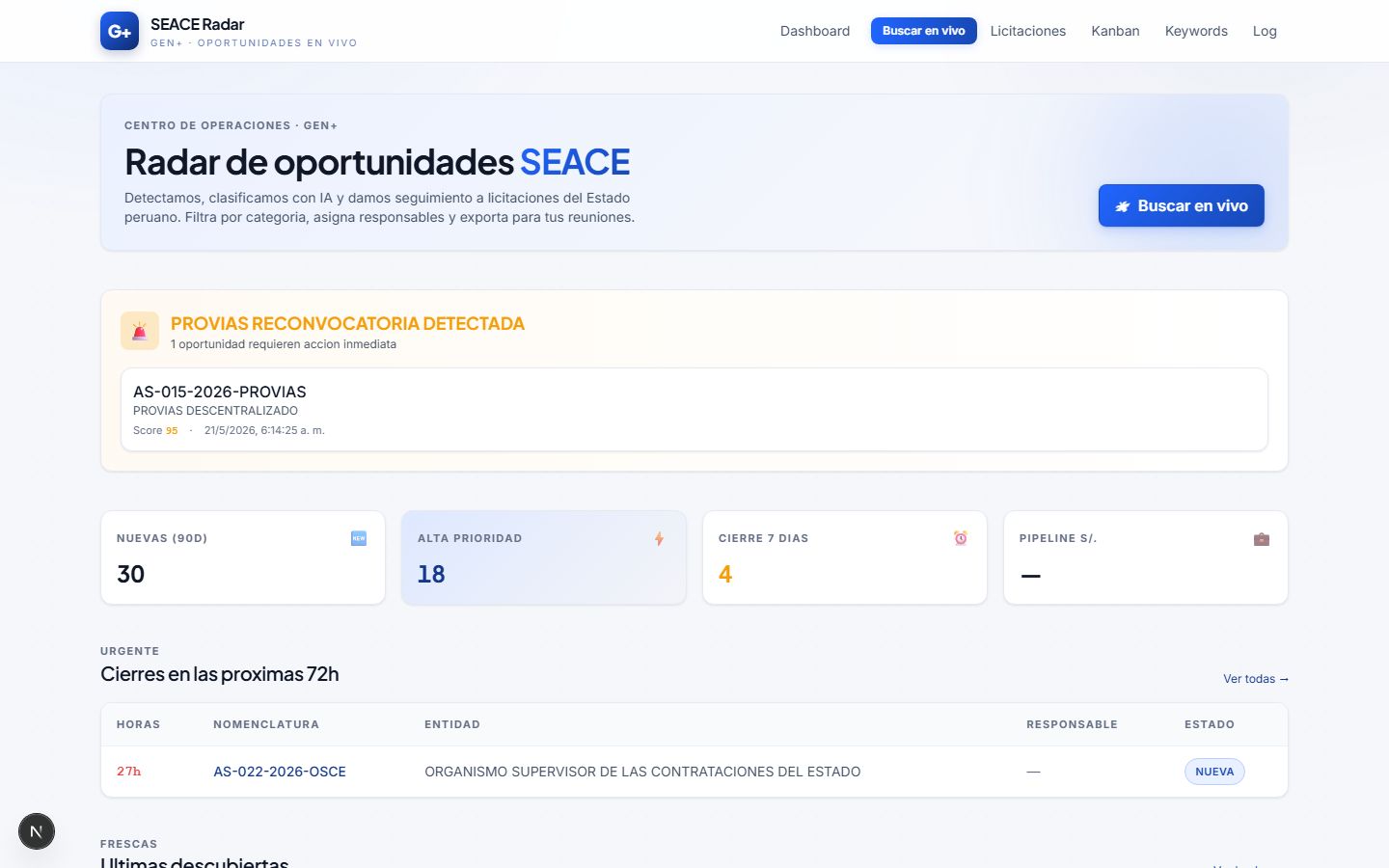Click the briefcase icon in Pipeline card
1389x868 pixels.
[1262, 538]
